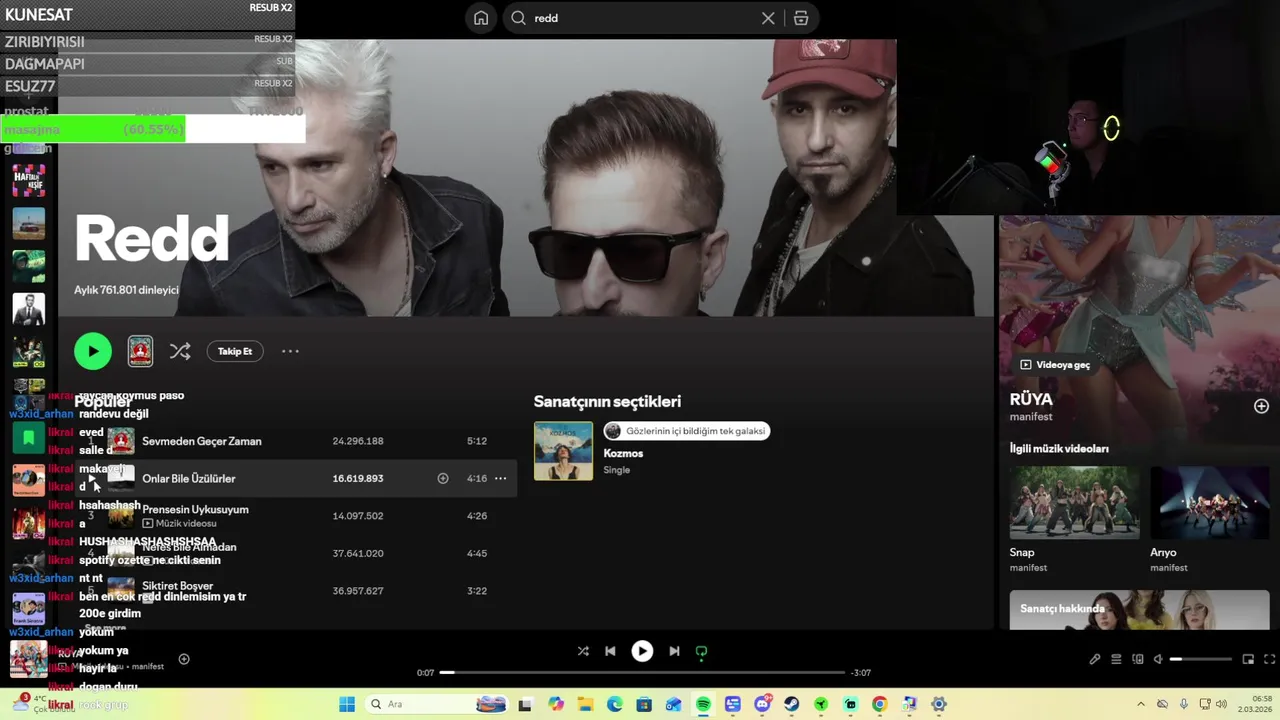This screenshot has width=1280, height=720.
Task: Open more options for Onlar Bile Üzülürler
Action: (500, 478)
